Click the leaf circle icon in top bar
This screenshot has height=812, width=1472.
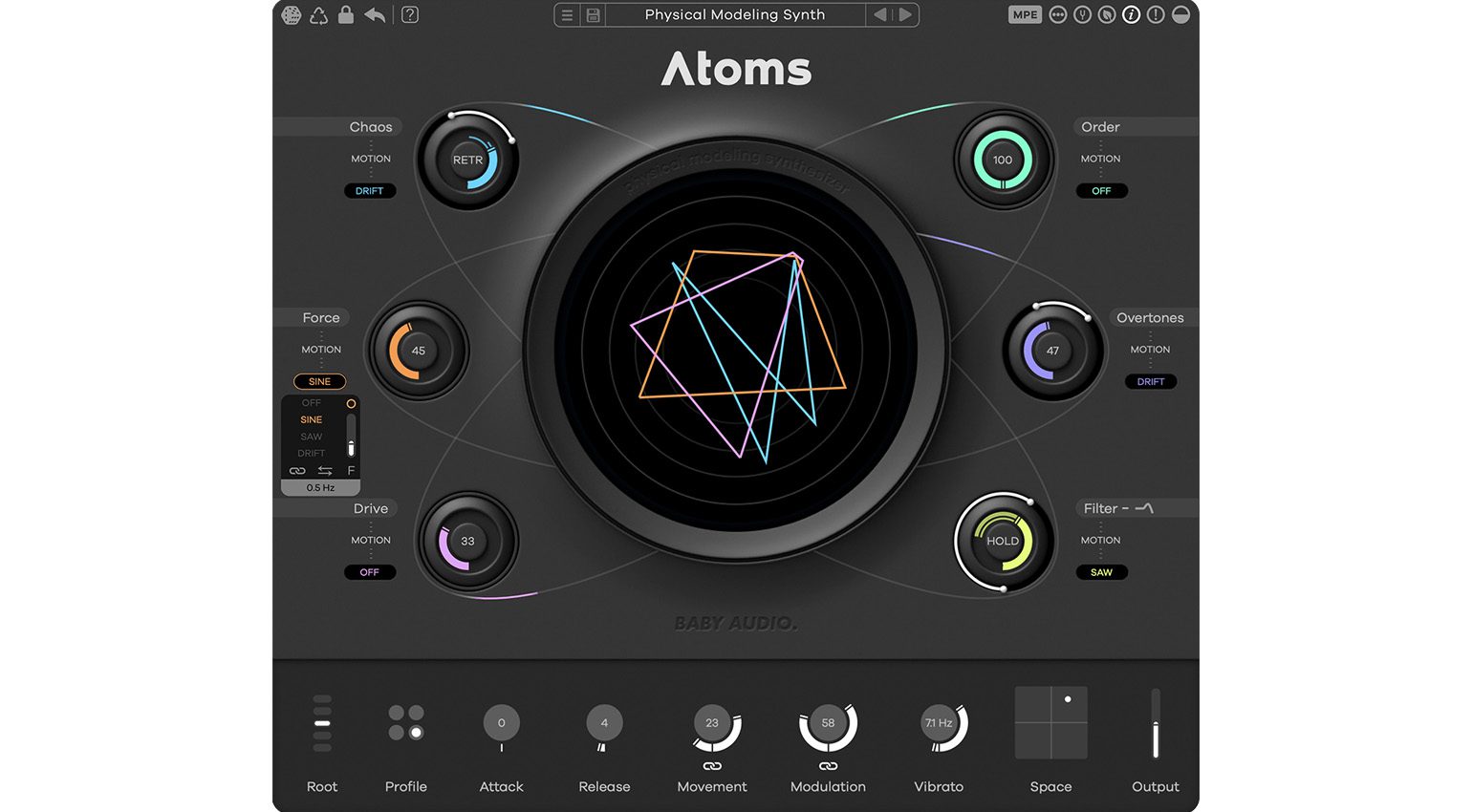click(1107, 14)
